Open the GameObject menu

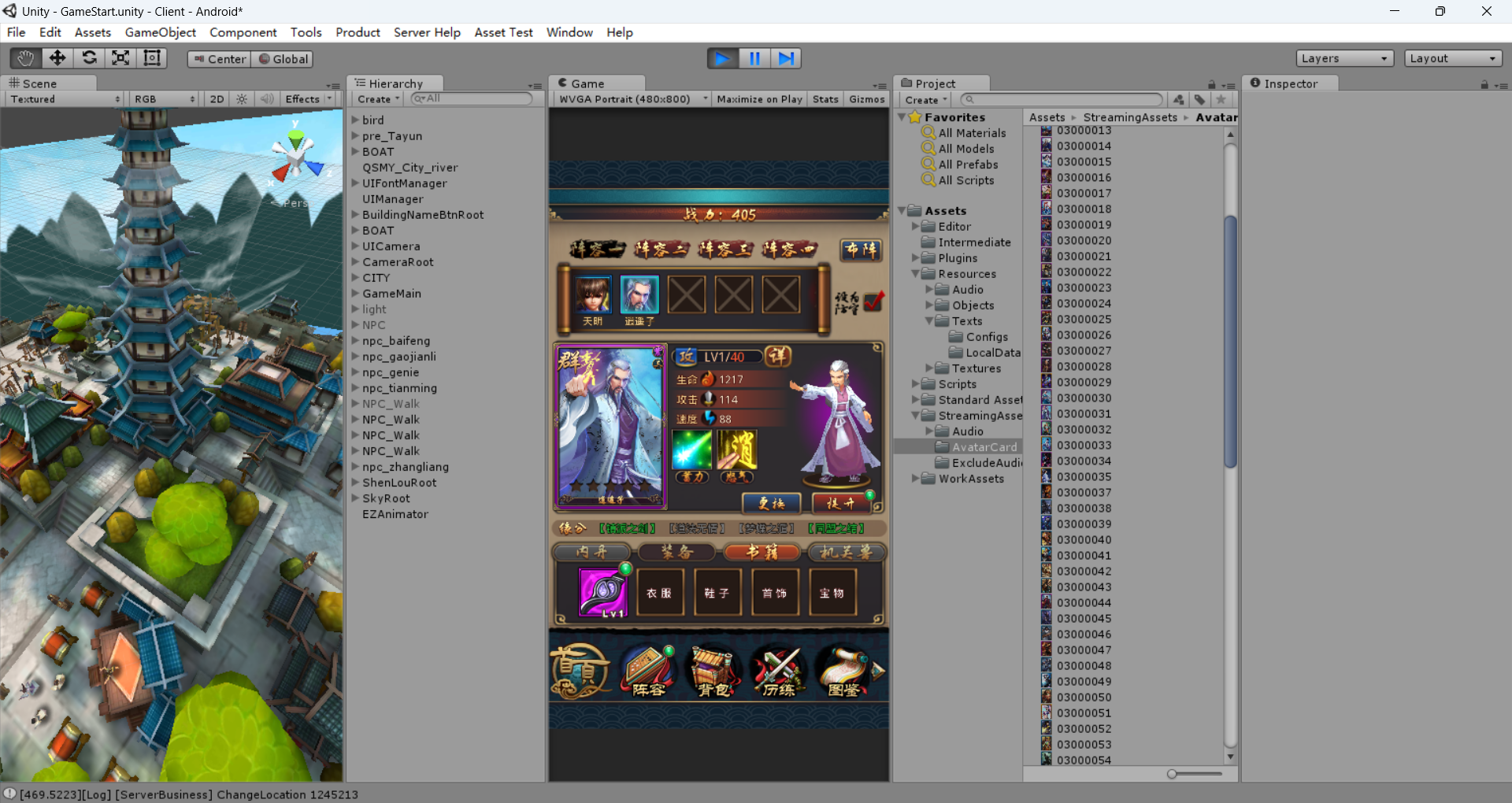(161, 32)
